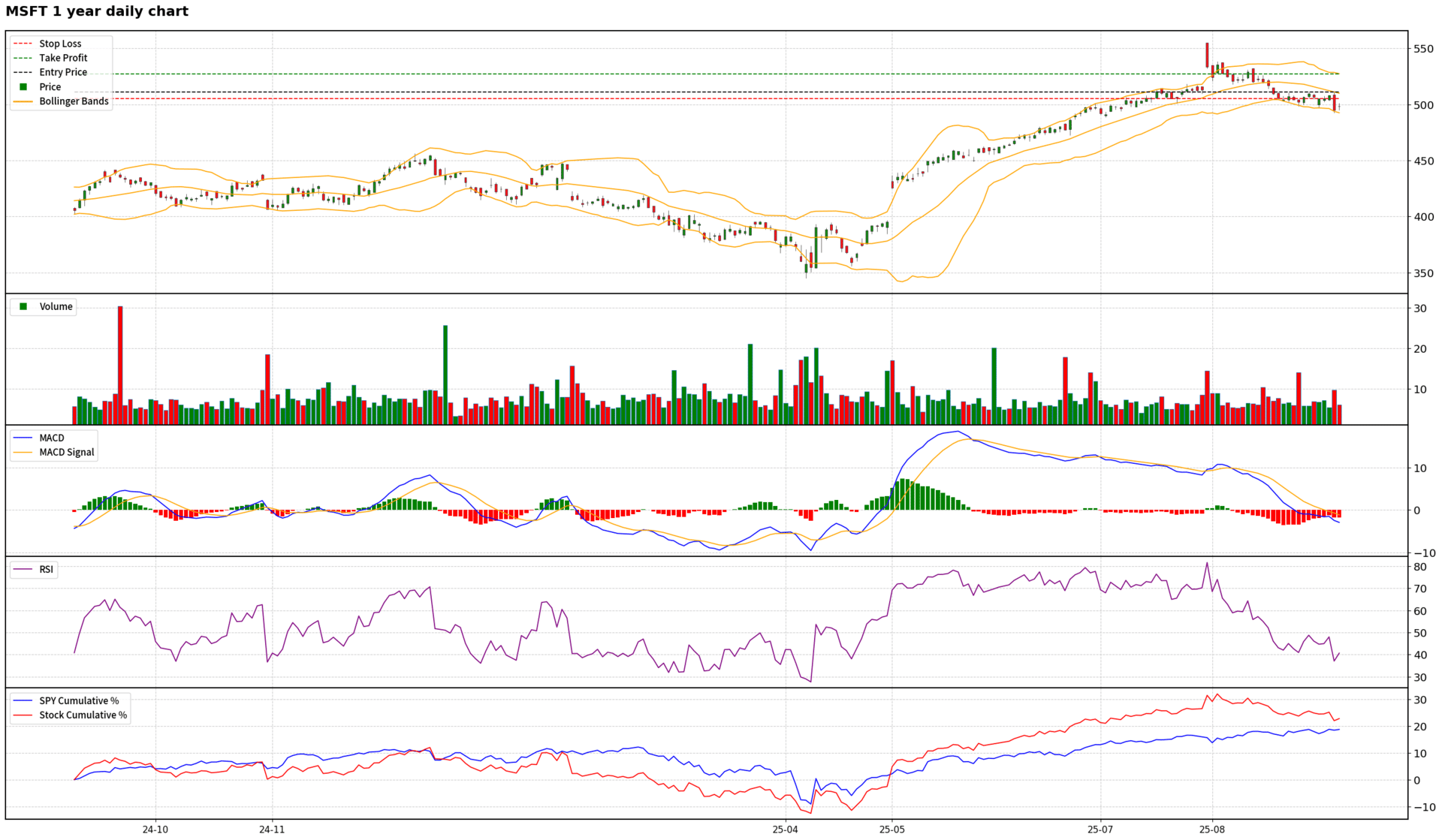Image resolution: width=1442 pixels, height=840 pixels.
Task: Click the tallest red volume bar
Action: pyautogui.click(x=120, y=366)
